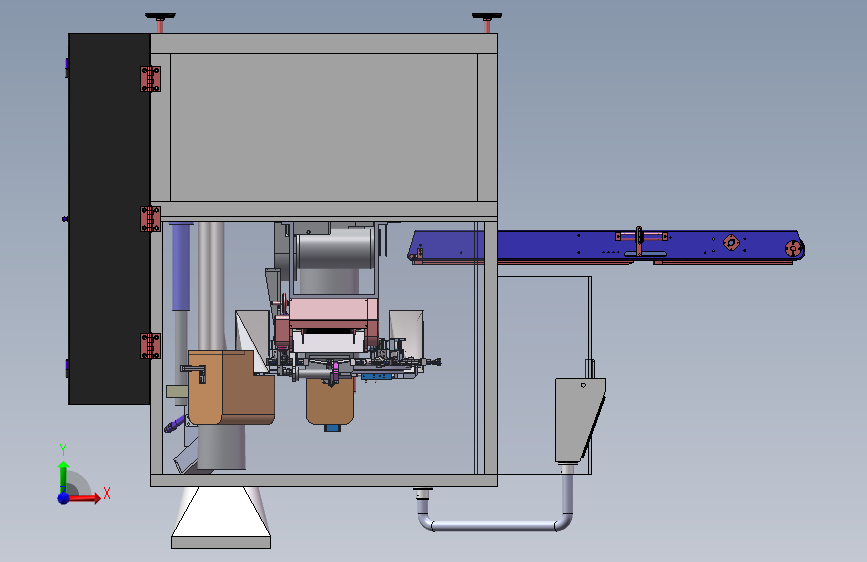Select the right leveling foot on top
Viewport: 867px width, 562px height.
pos(487,21)
